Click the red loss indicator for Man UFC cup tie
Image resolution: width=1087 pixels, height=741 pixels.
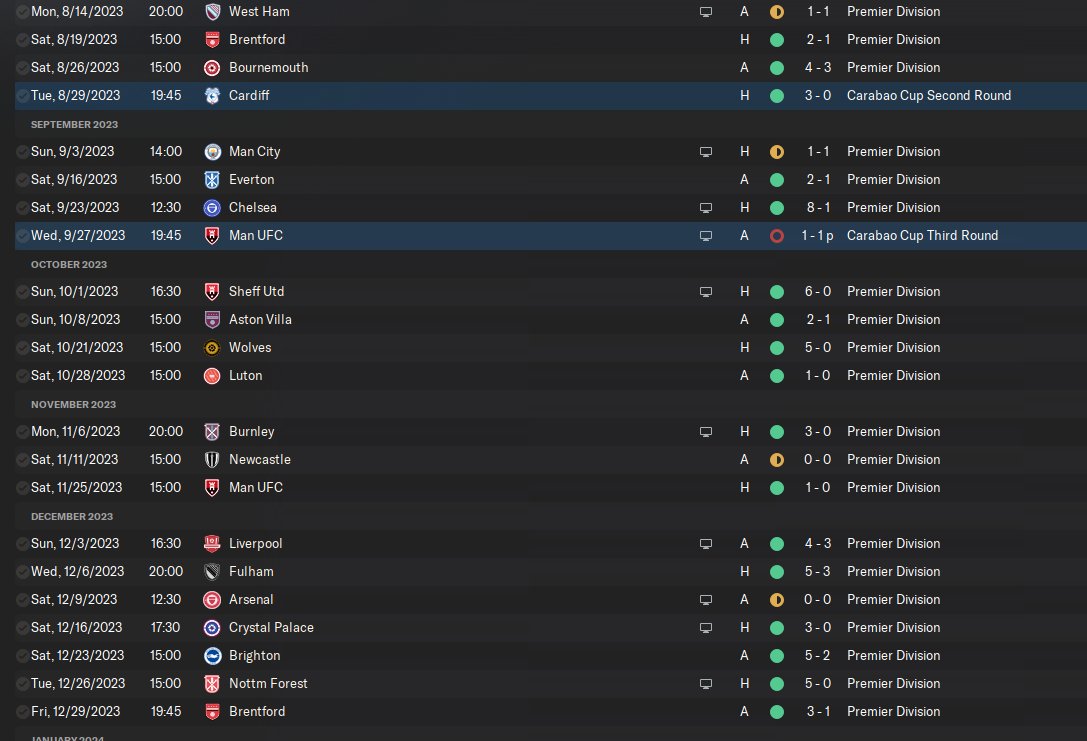tap(777, 236)
